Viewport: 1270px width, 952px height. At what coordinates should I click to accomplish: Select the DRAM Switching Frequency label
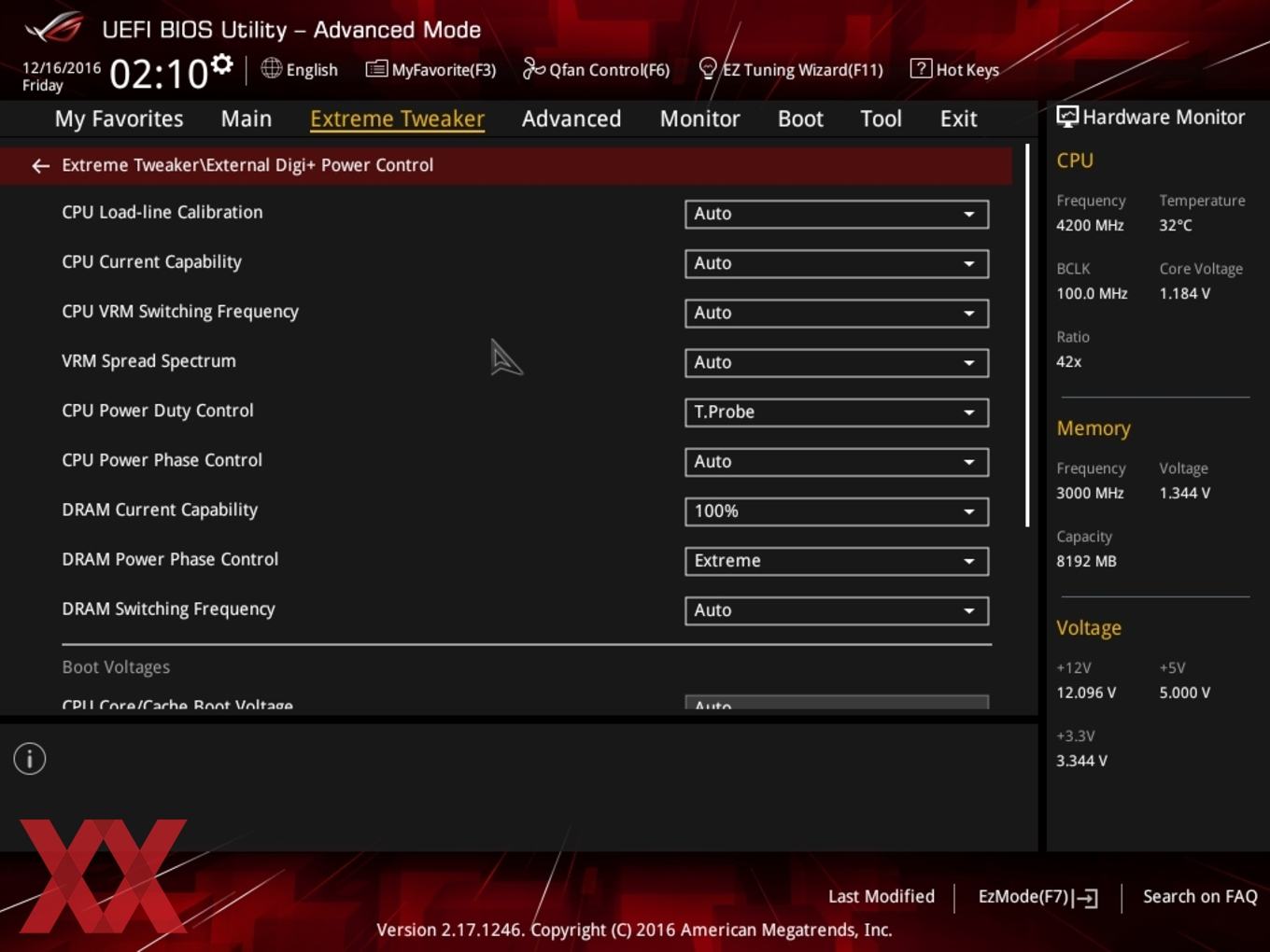(168, 609)
